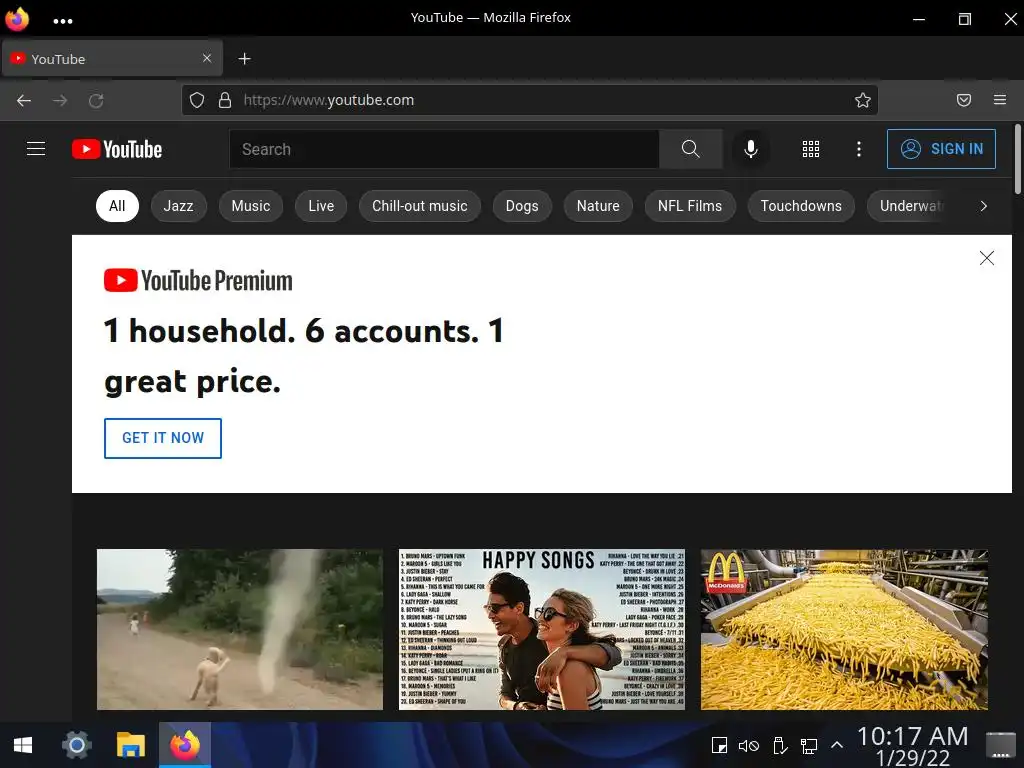1024x768 pixels.
Task: Select the Dogs filter chip
Action: (x=522, y=206)
